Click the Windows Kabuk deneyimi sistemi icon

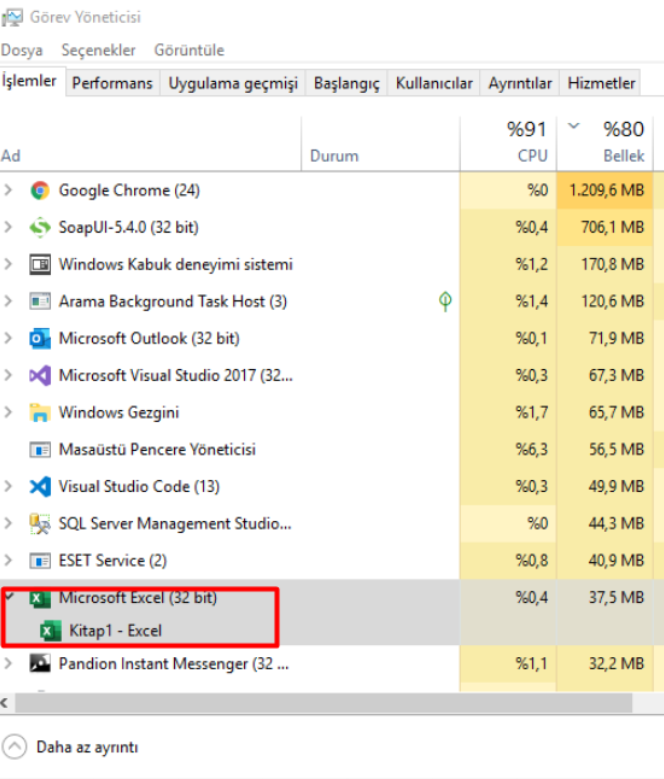pyautogui.click(x=40, y=264)
